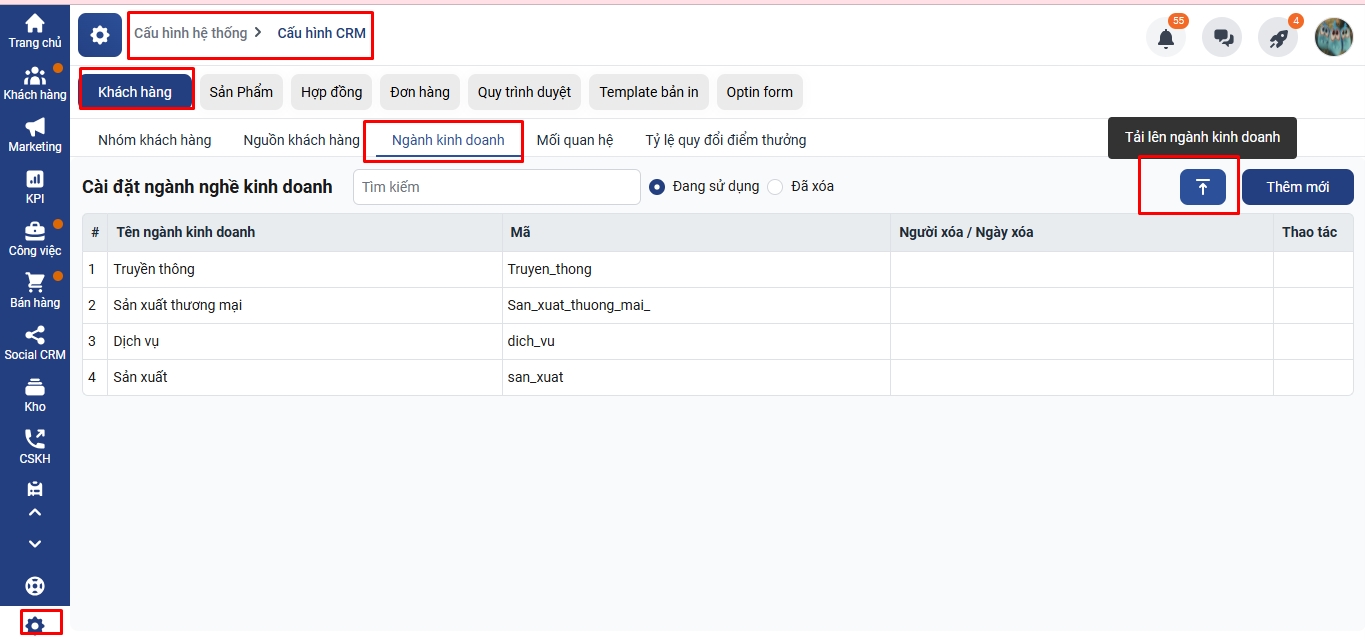The width and height of the screenshot is (1365, 640).
Task: Switch to Mối quan hệ tab
Action: (574, 140)
